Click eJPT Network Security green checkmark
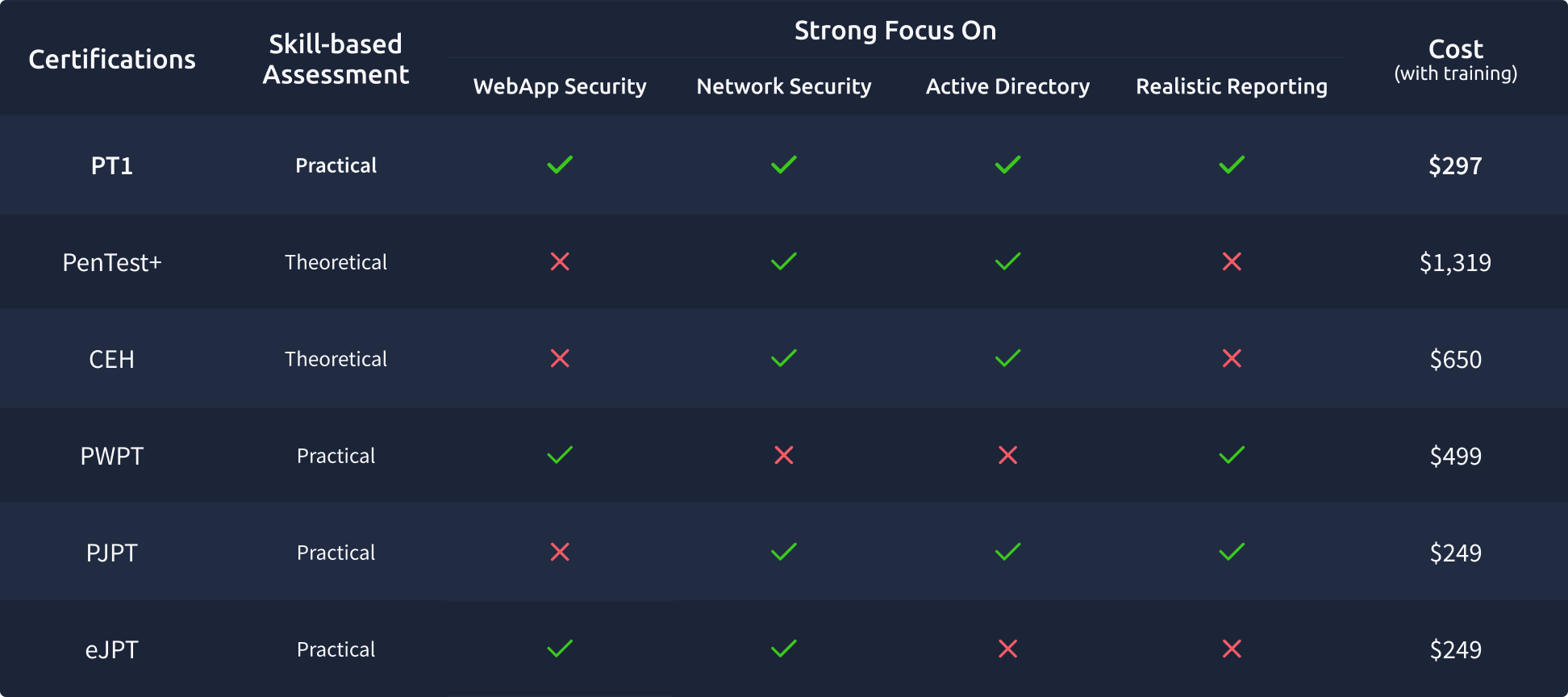This screenshot has height=697, width=1568. 784,649
